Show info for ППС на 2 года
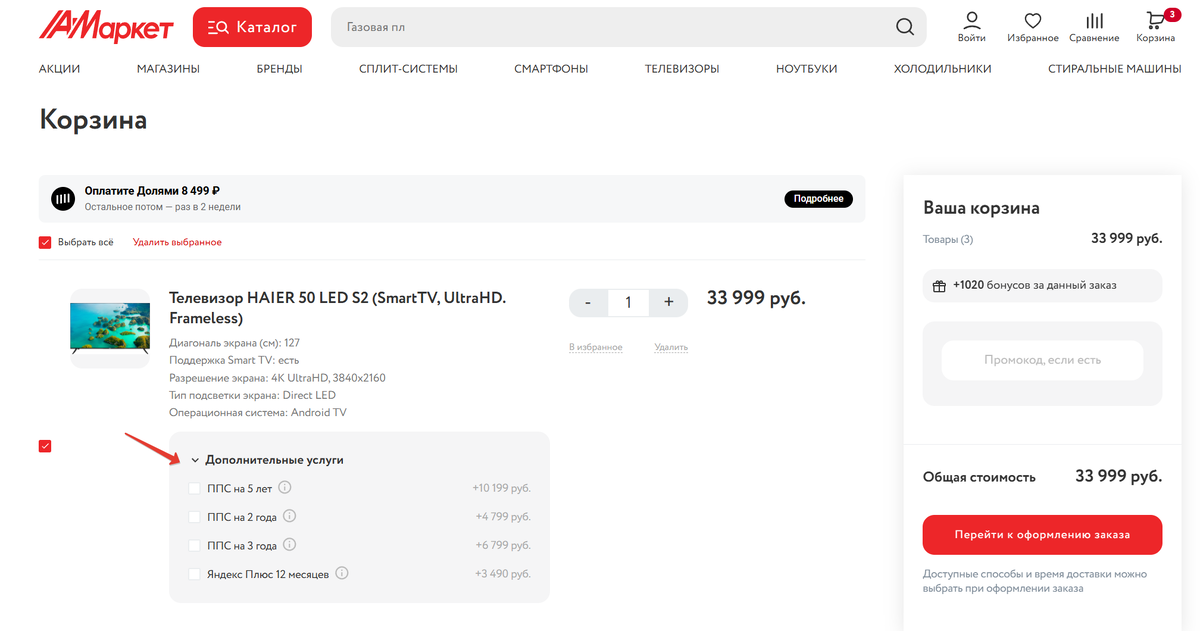Image resolution: width=1200 pixels, height=631 pixels. pyautogui.click(x=290, y=517)
